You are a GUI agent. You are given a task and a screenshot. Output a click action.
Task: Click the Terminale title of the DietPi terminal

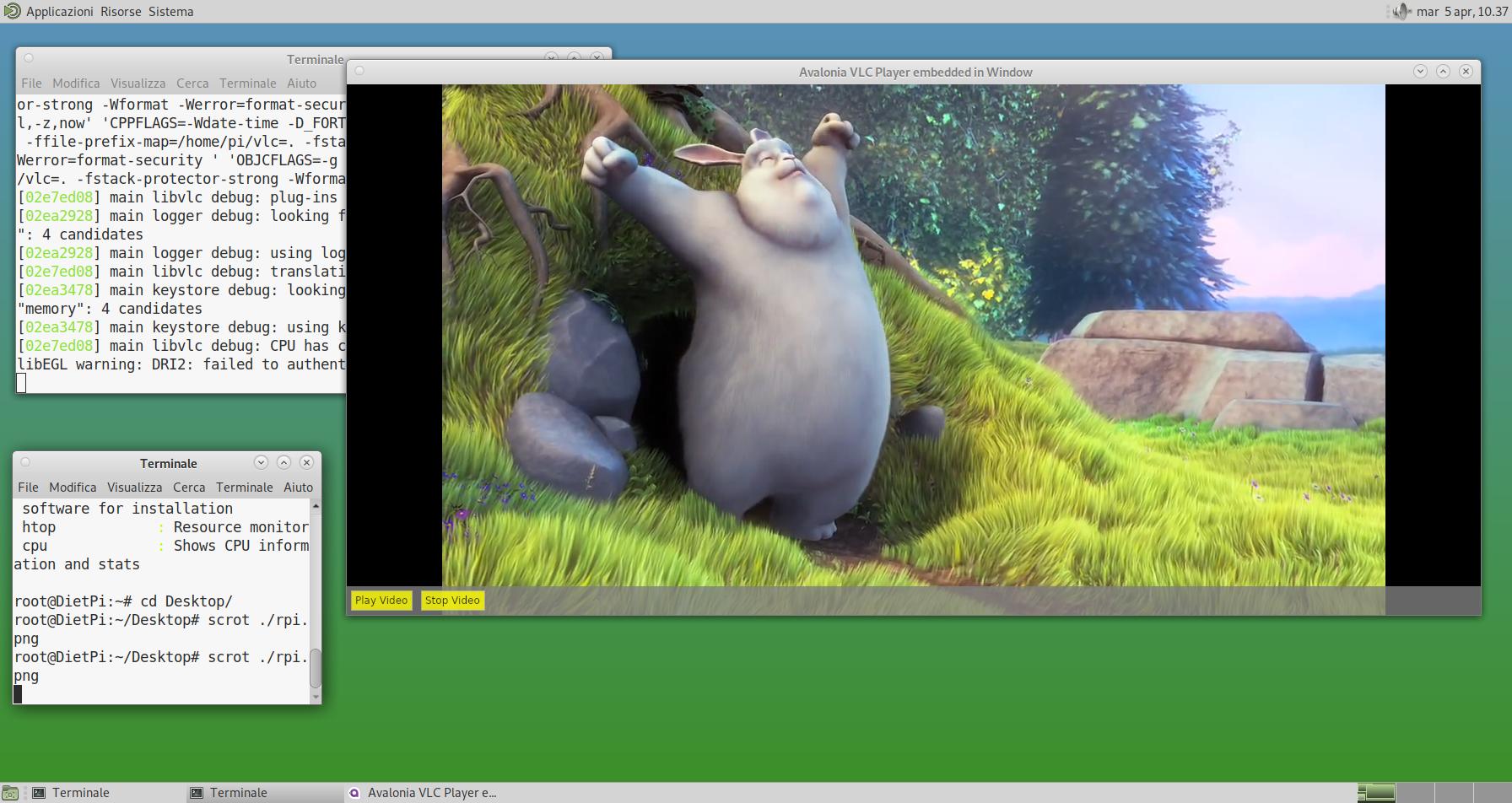pyautogui.click(x=169, y=463)
